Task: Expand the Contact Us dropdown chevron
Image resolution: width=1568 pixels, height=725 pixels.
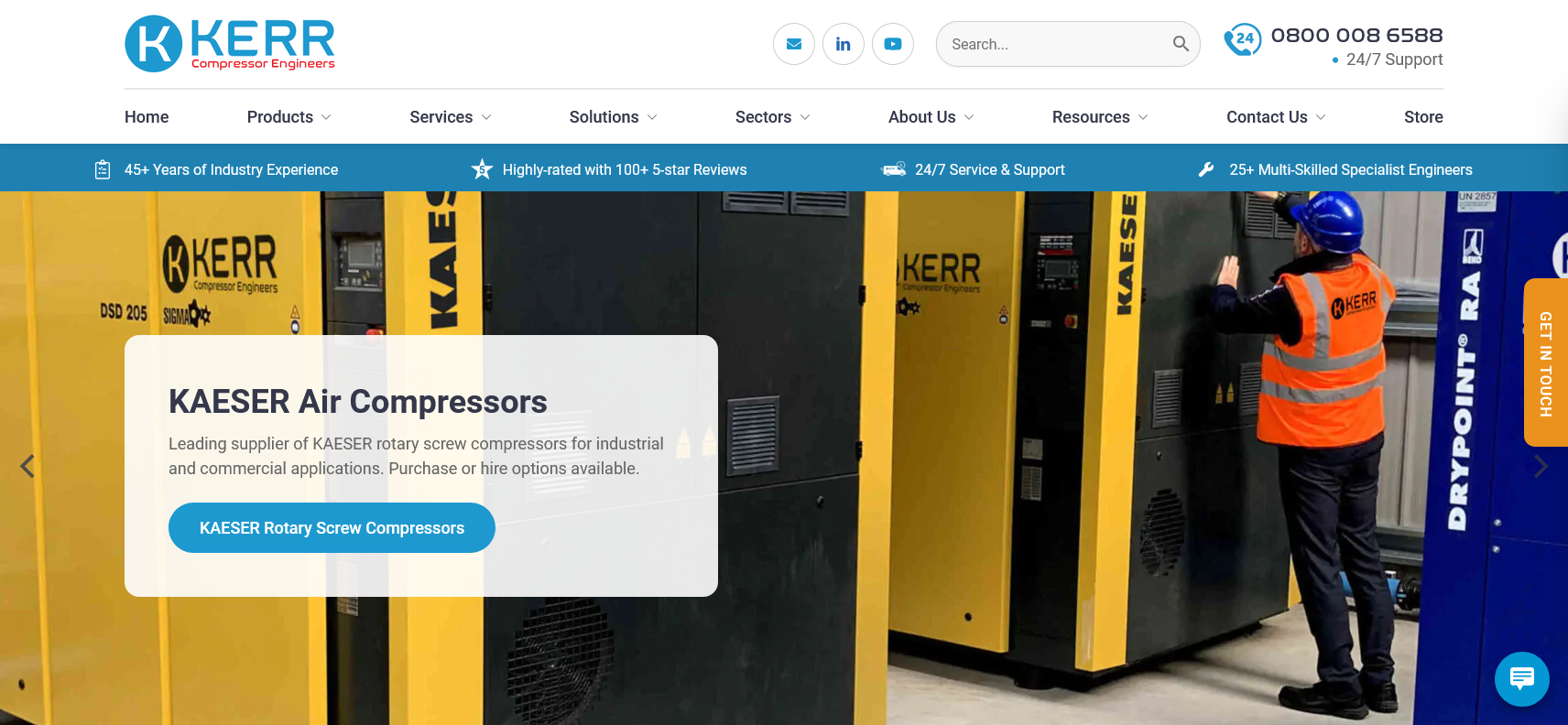Action: tap(1321, 117)
